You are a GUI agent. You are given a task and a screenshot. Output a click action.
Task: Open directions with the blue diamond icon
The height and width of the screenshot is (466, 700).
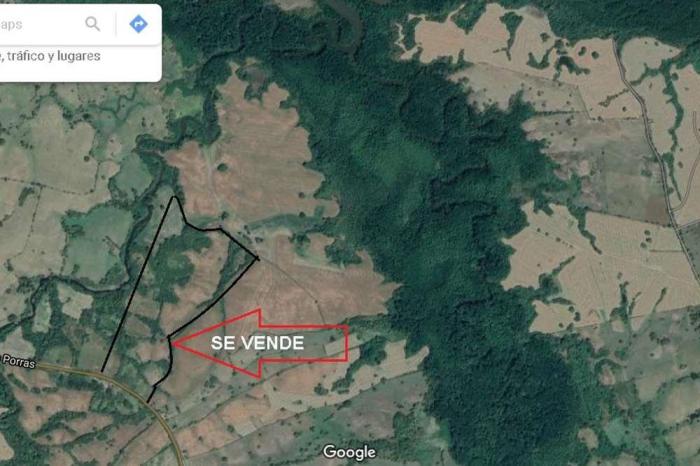(138, 24)
